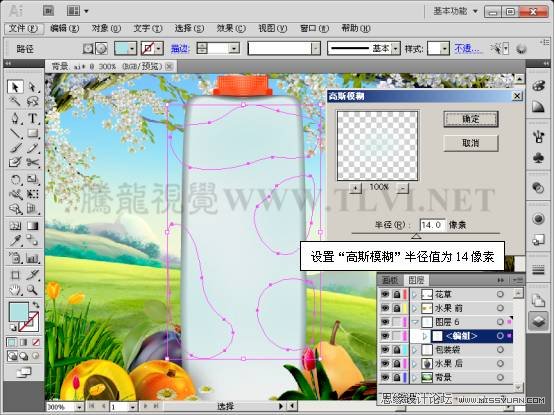Open the Appearance panel circle icon

(x=539, y=219)
